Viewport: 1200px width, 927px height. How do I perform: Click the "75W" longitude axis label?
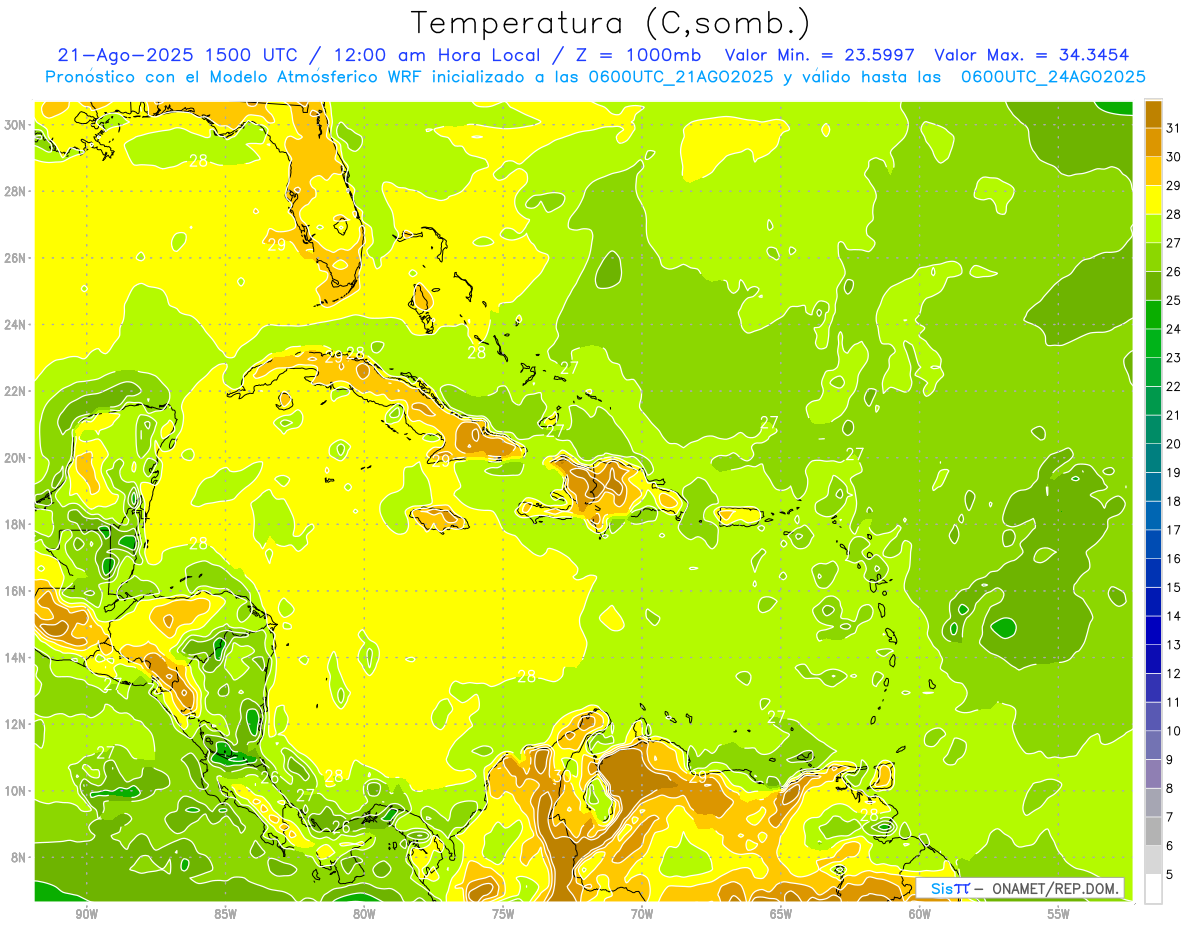click(x=503, y=914)
